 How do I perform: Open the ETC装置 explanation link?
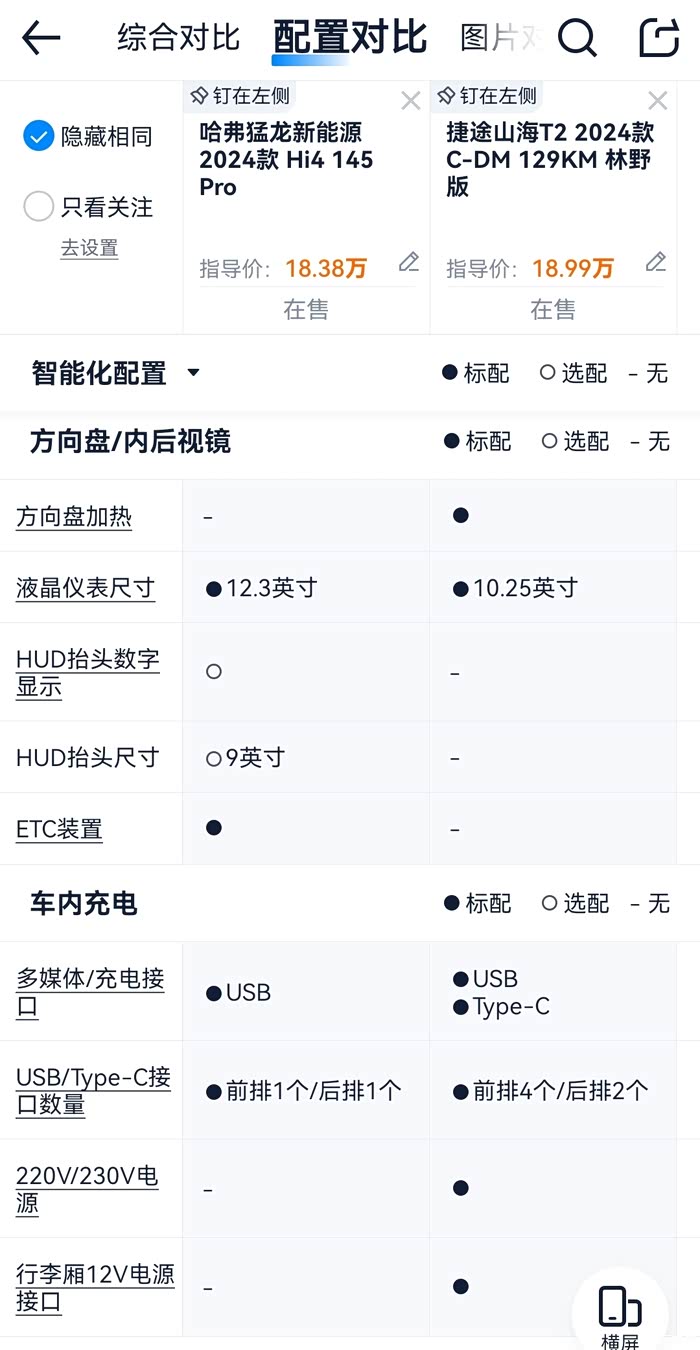[59, 829]
